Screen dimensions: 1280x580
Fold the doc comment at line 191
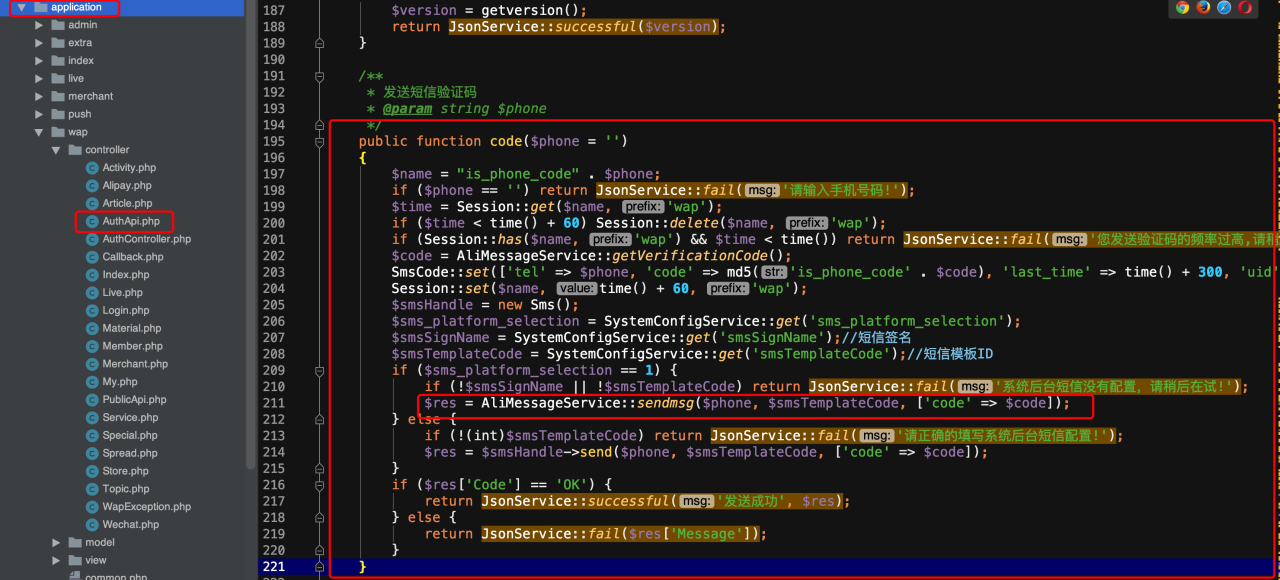click(x=319, y=76)
